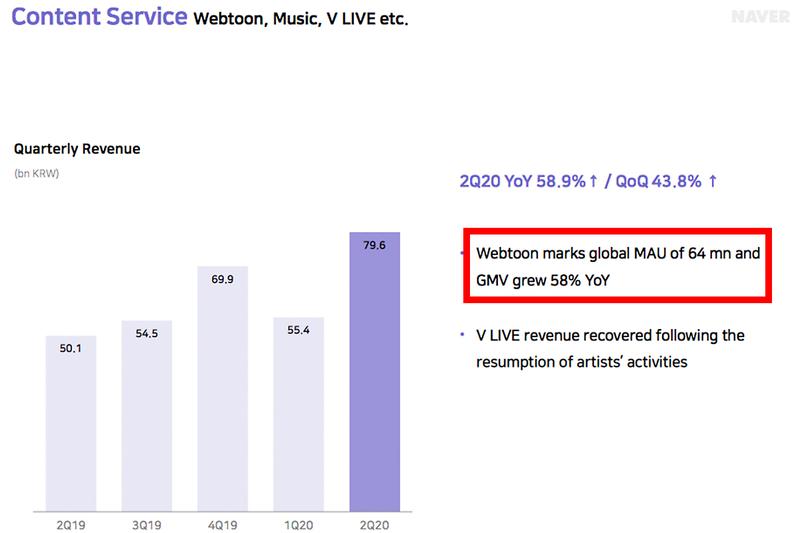The height and width of the screenshot is (533, 800).
Task: Click the 1Q20 bar showing 55.4
Action: click(298, 414)
